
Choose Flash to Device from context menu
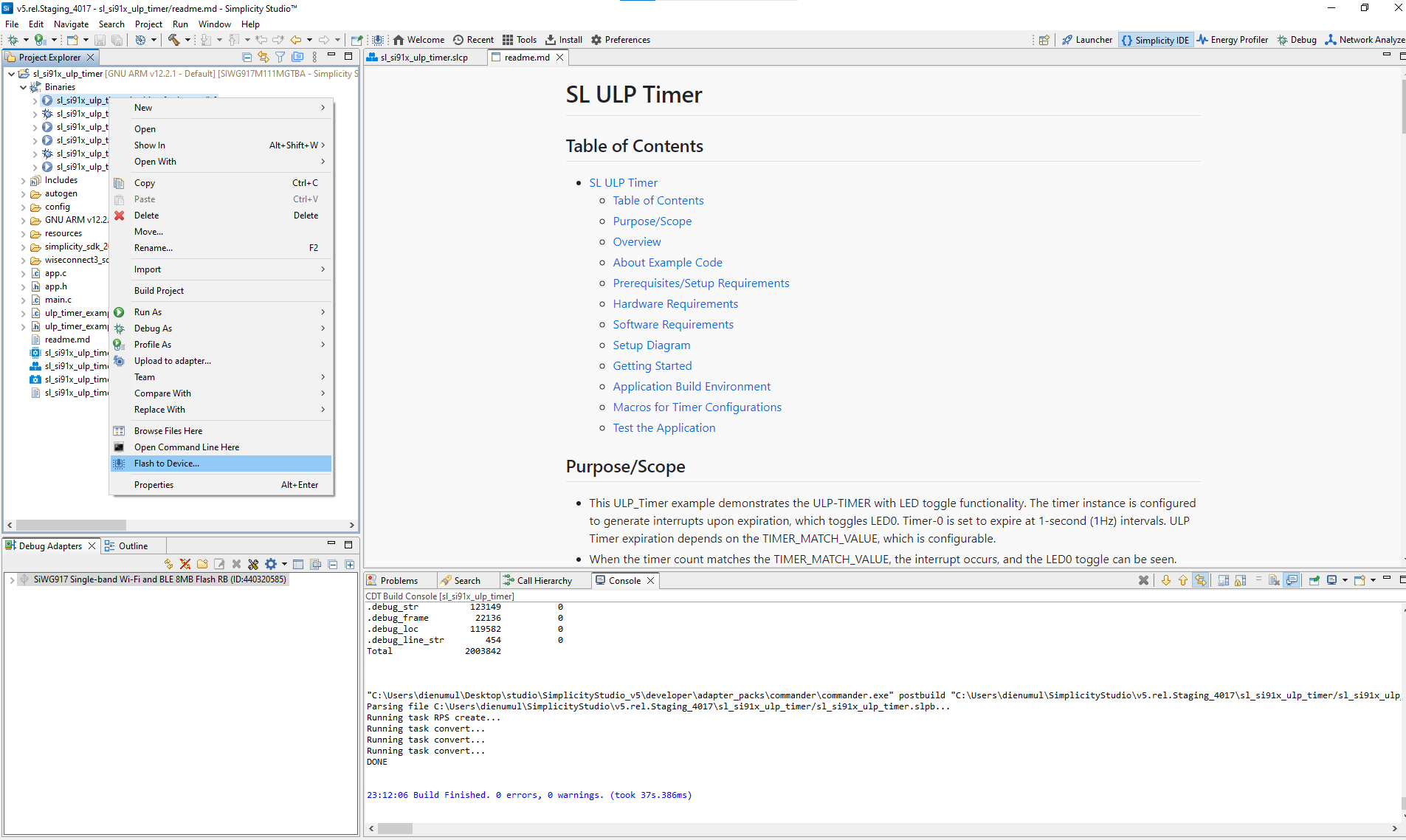167,463
